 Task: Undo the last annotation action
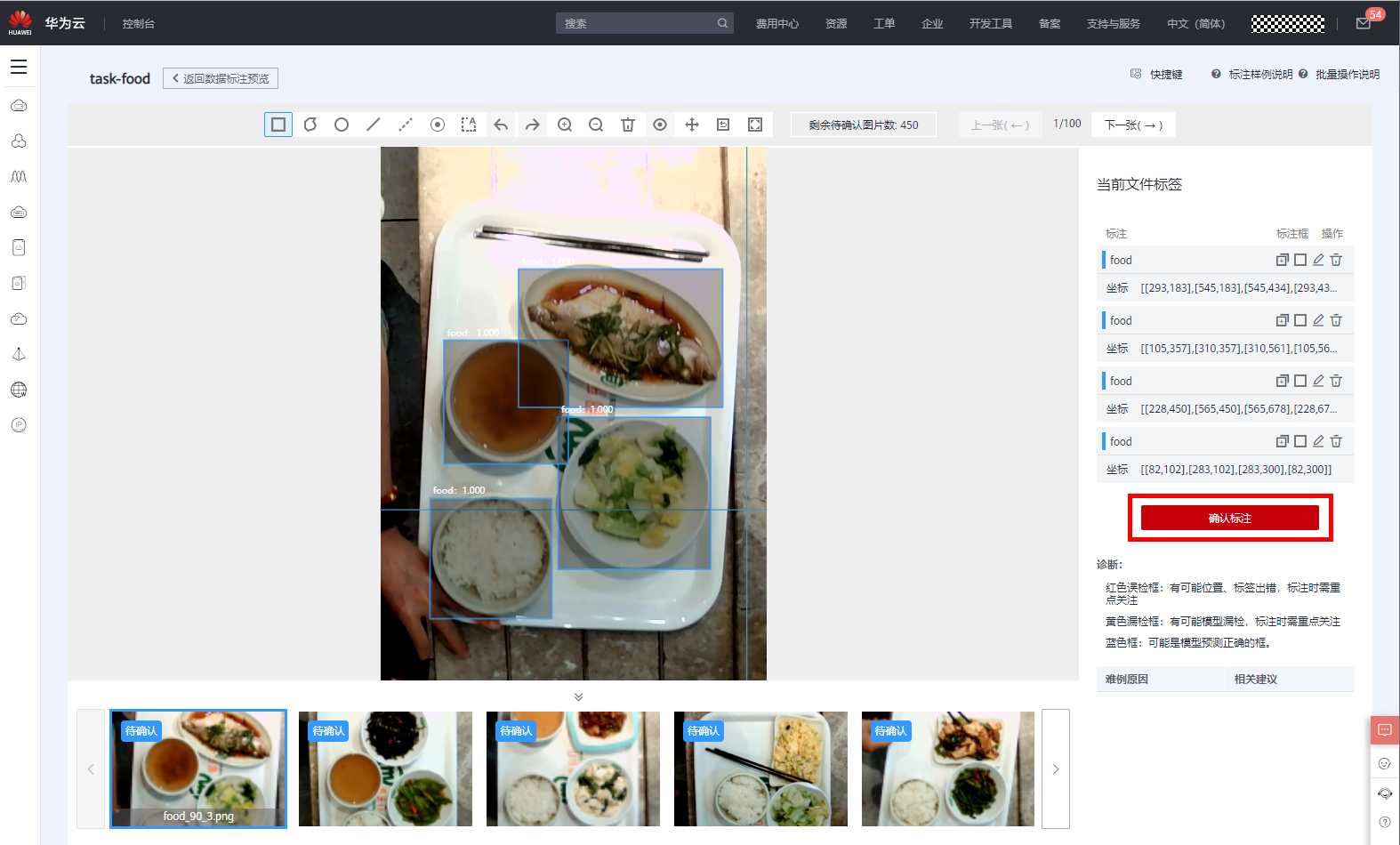tap(501, 125)
